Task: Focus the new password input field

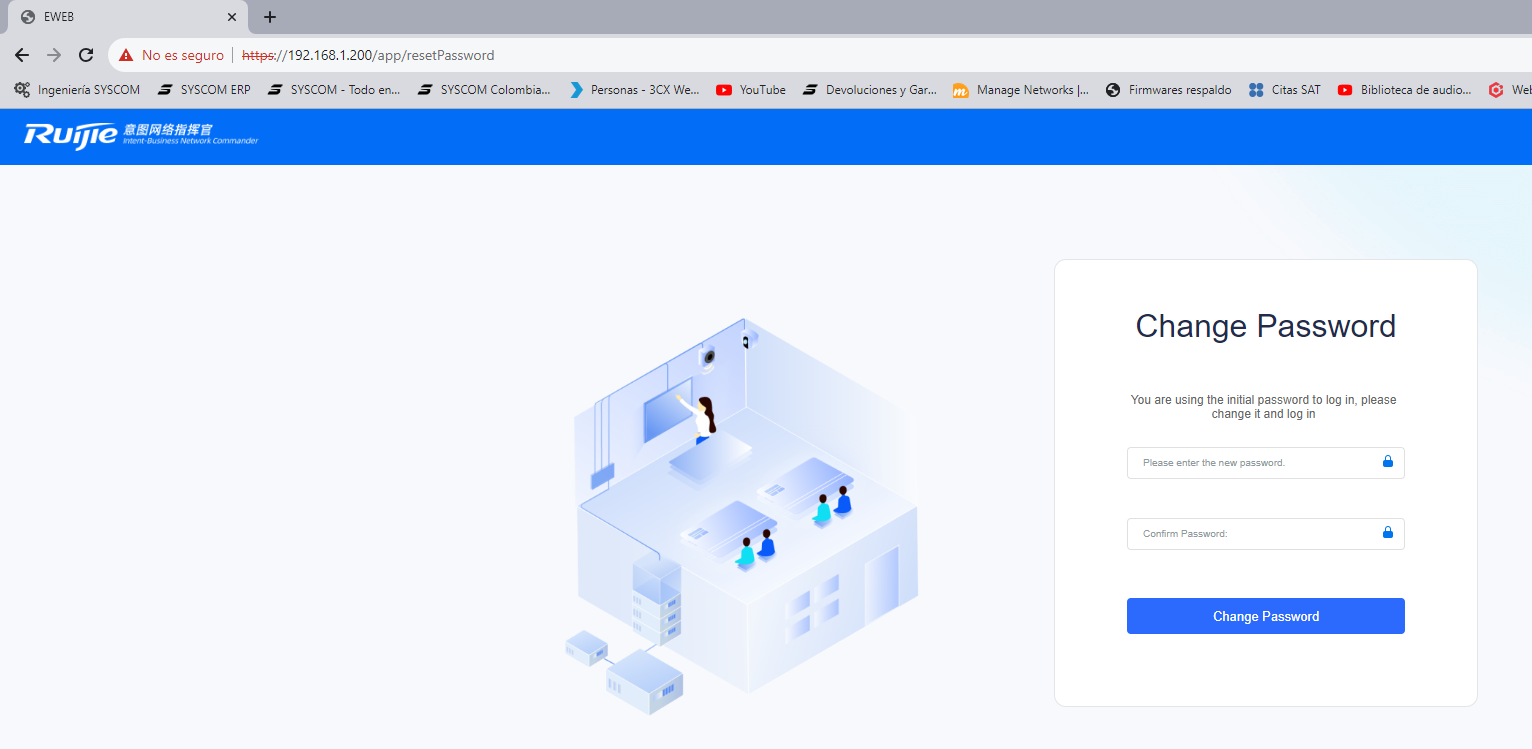Action: pyautogui.click(x=1265, y=463)
